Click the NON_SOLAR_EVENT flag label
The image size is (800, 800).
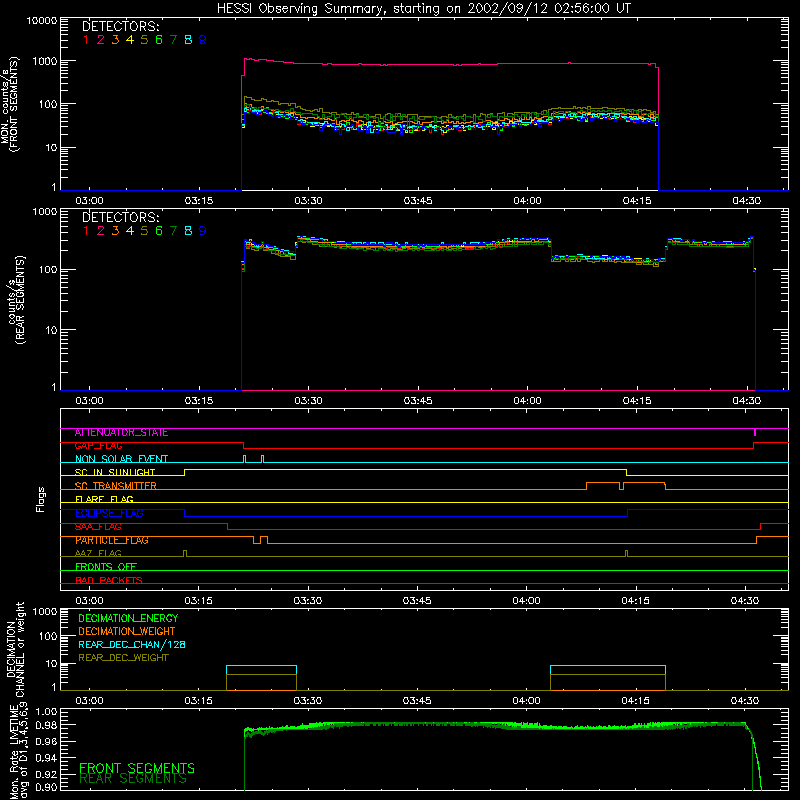click(121, 459)
